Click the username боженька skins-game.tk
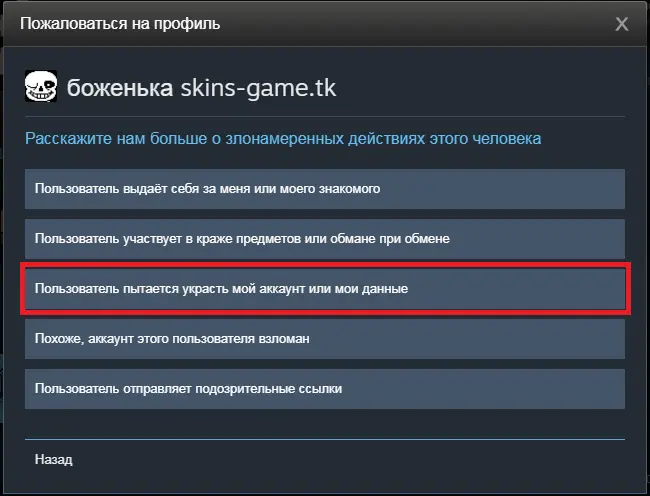The image size is (650, 496). click(x=201, y=87)
